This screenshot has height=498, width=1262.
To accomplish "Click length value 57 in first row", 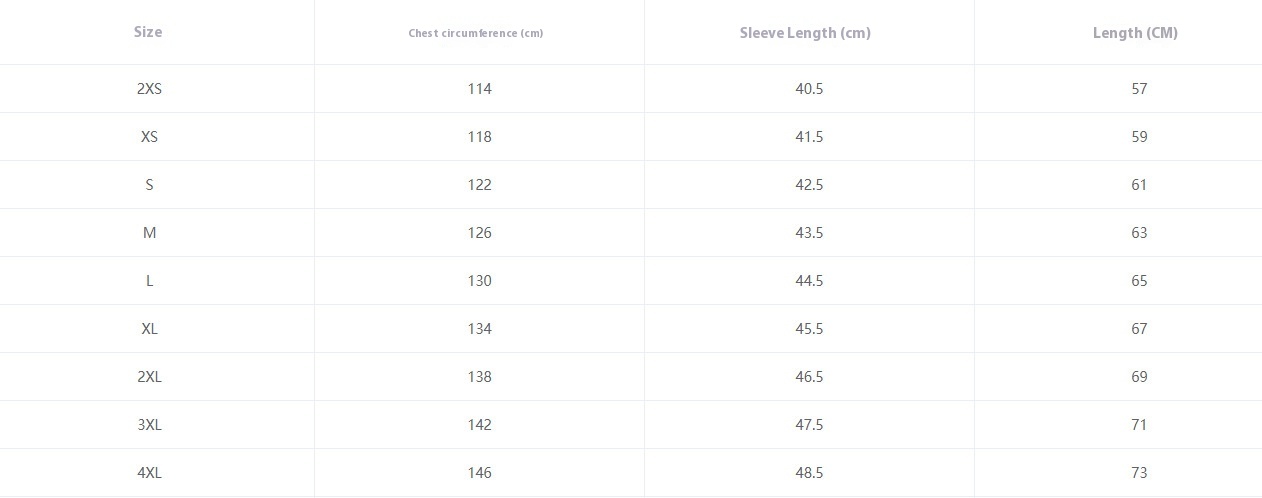I will click(1139, 89).
